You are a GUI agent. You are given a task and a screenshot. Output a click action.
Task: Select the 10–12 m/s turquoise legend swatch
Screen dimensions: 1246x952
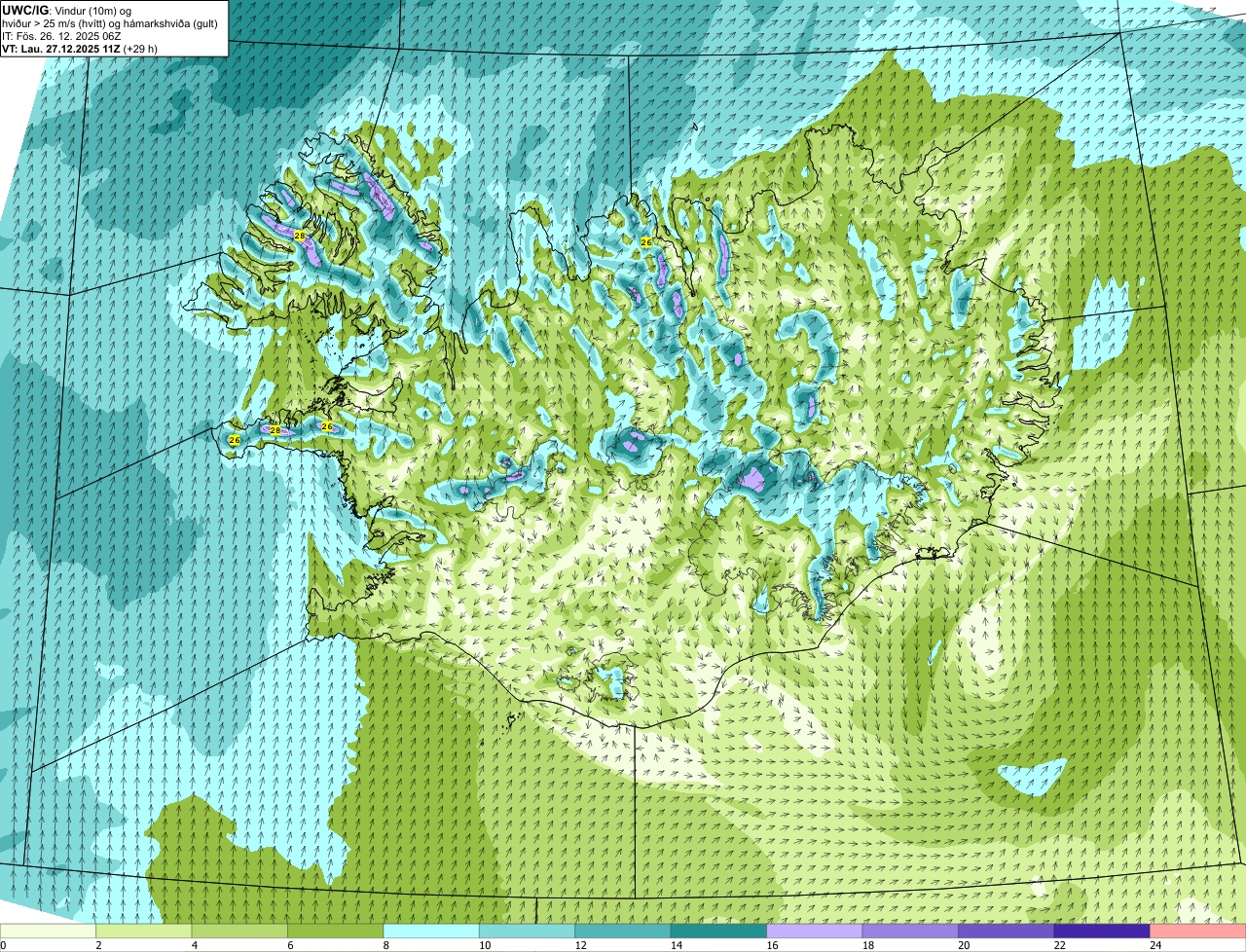coord(528,931)
